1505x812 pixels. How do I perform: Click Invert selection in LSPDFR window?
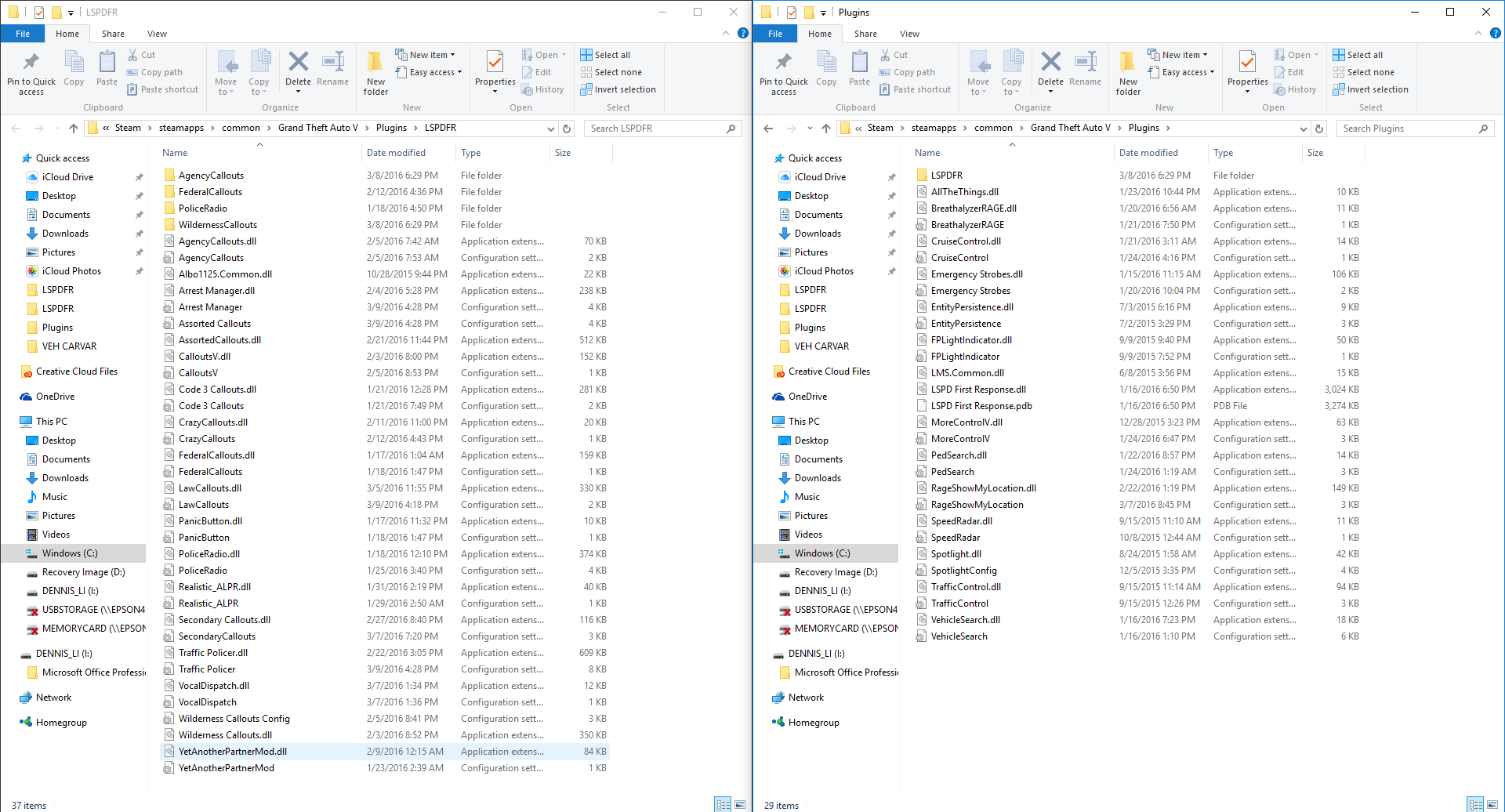[x=618, y=89]
